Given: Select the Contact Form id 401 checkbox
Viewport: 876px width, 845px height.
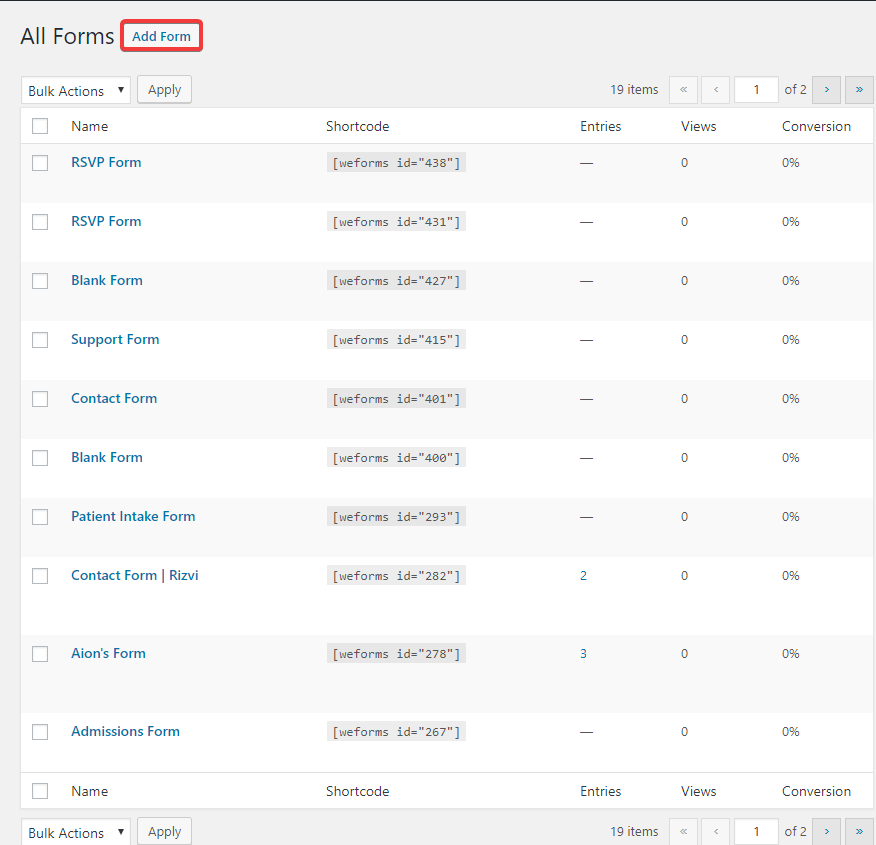Looking at the screenshot, I should pos(40,399).
